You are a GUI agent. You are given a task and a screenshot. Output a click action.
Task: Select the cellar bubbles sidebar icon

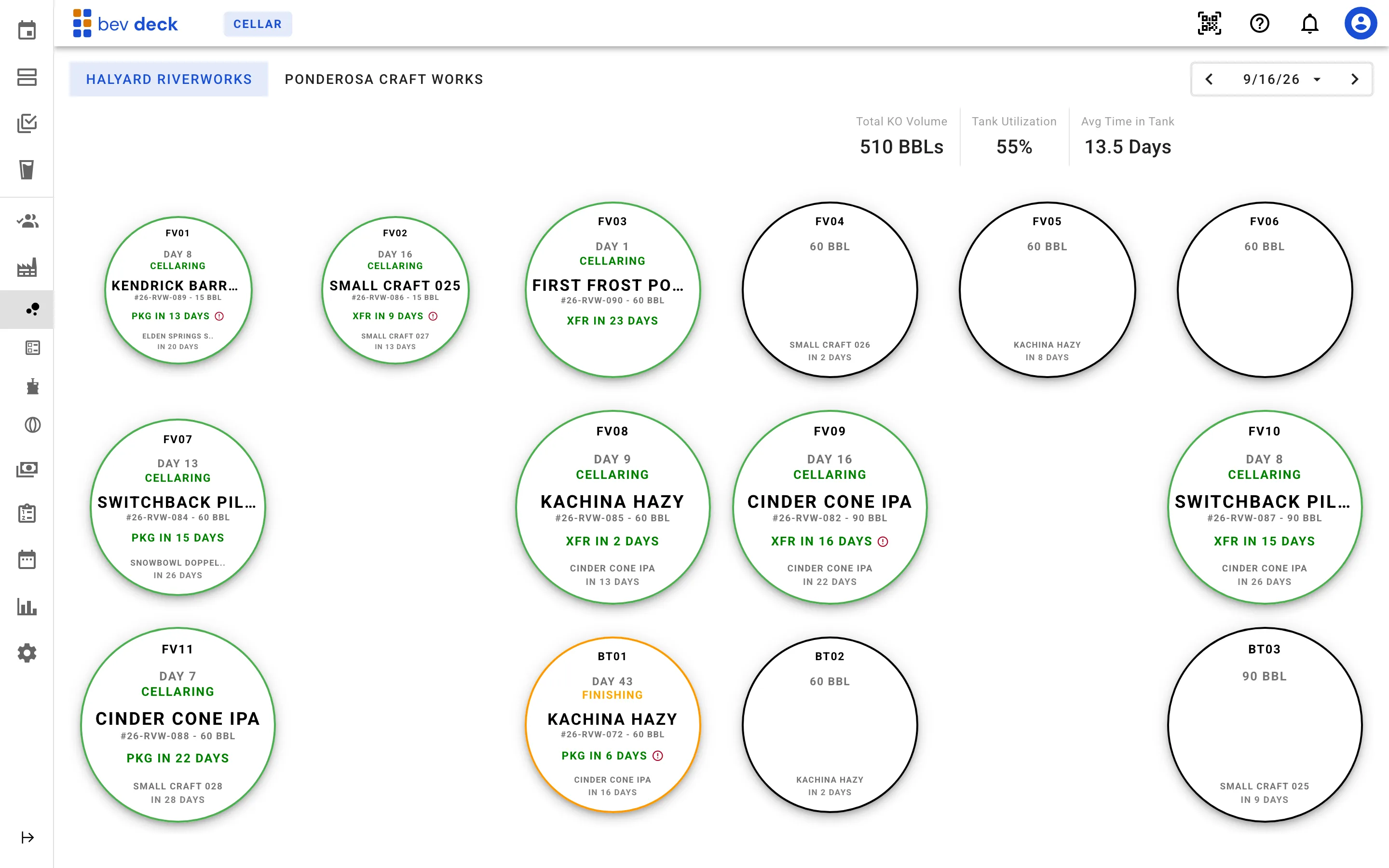[33, 310]
